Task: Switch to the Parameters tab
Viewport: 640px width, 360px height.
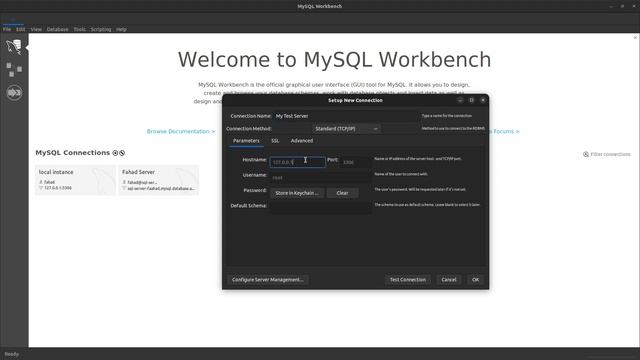Action: tap(246, 141)
